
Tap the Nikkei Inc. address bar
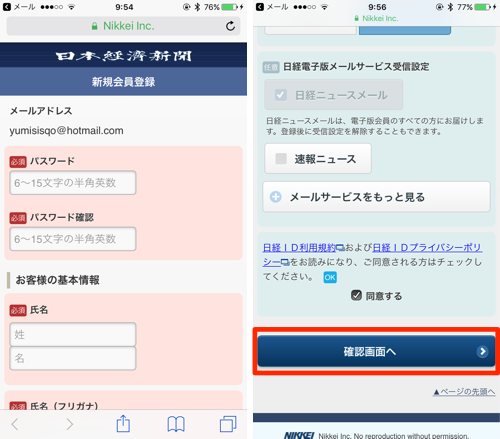123,26
